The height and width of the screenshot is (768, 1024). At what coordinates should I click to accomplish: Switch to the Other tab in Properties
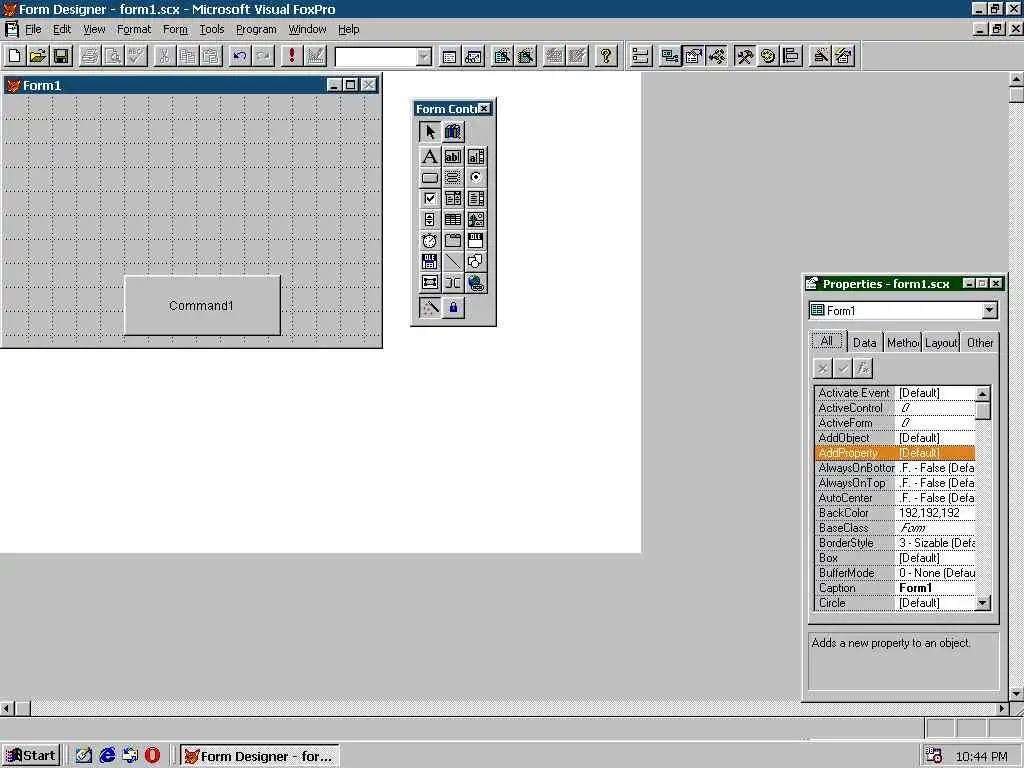979,343
